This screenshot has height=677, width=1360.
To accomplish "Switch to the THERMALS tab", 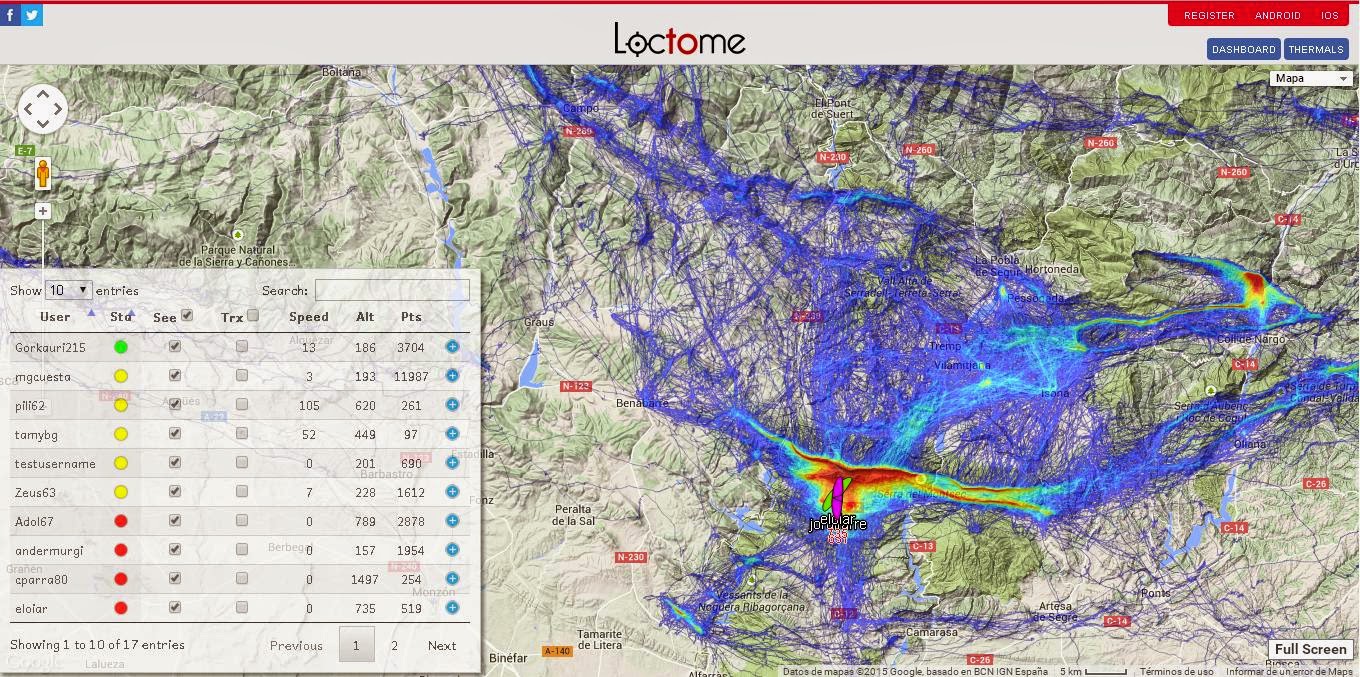I will click(1316, 48).
